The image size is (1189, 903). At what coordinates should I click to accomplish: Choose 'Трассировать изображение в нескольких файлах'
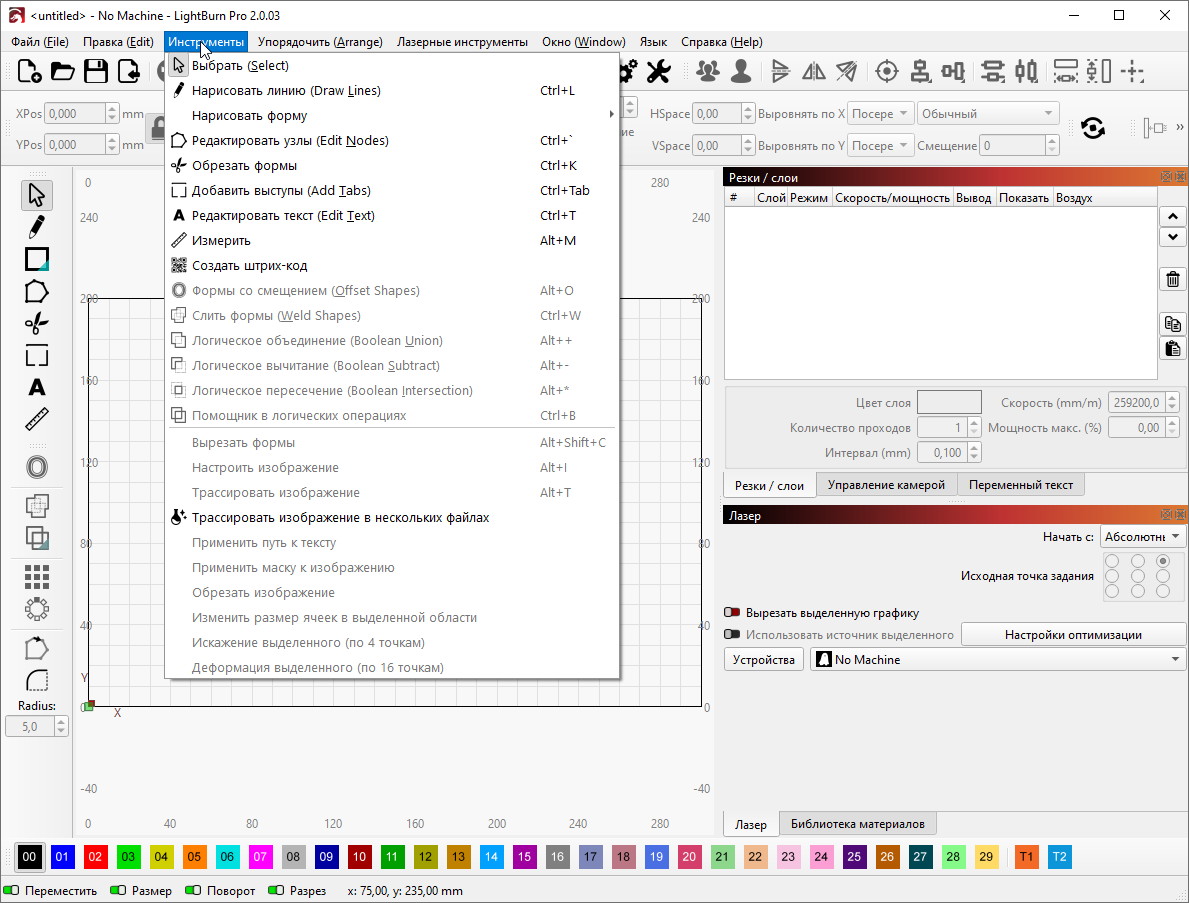tap(392, 518)
